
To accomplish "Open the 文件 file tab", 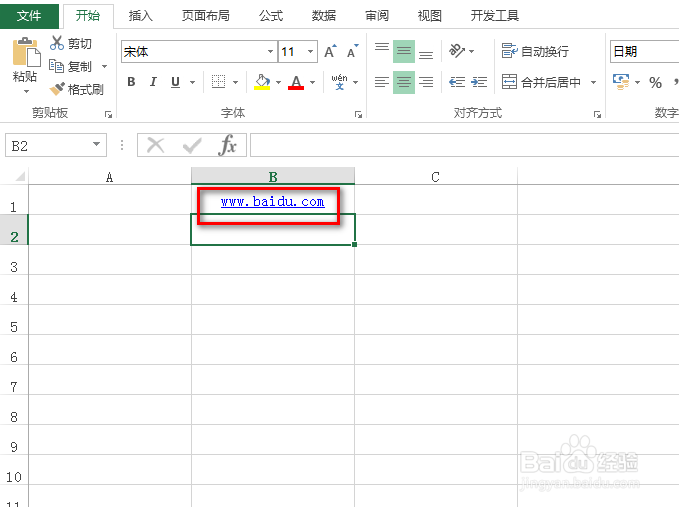I will 29,16.
